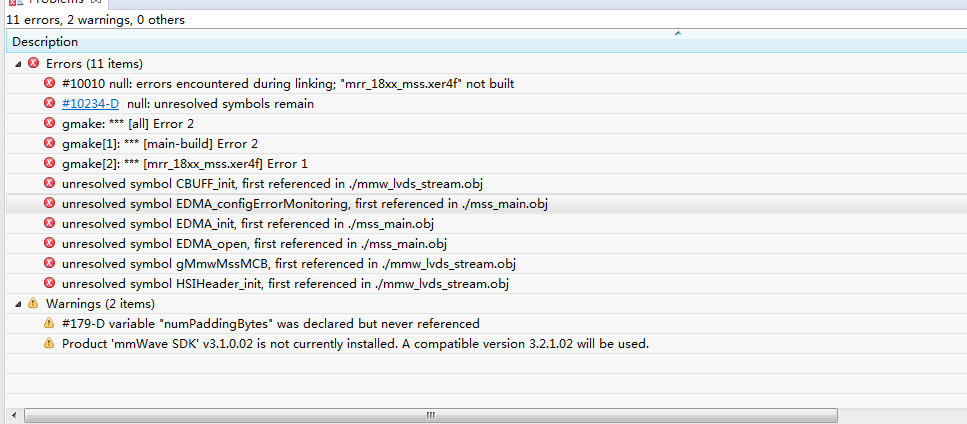Collapse the Errors (11 items) group
Screen dimensions: 967x424
(x=18, y=63)
